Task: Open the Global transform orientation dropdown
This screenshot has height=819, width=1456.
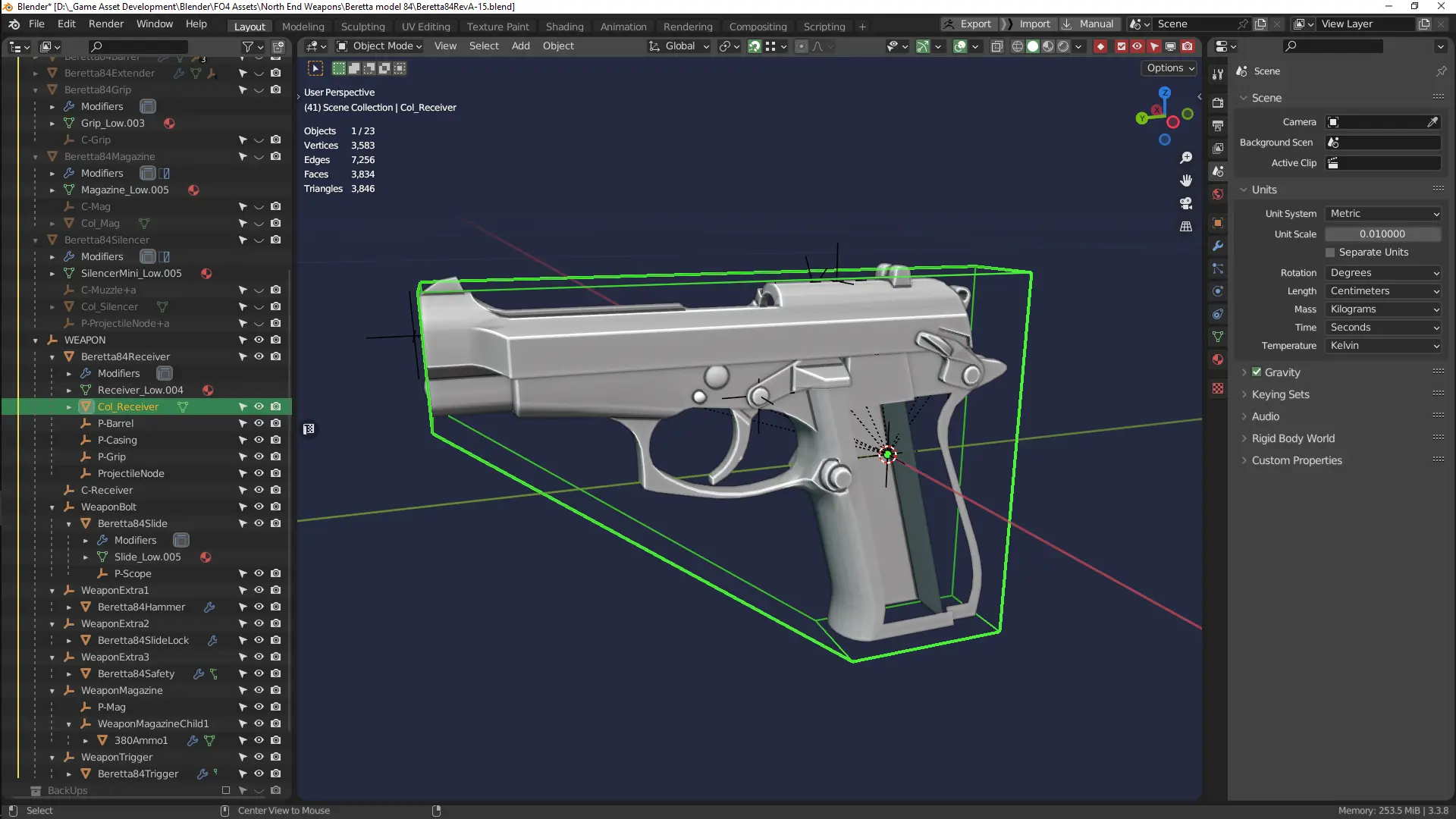Action: click(x=679, y=46)
